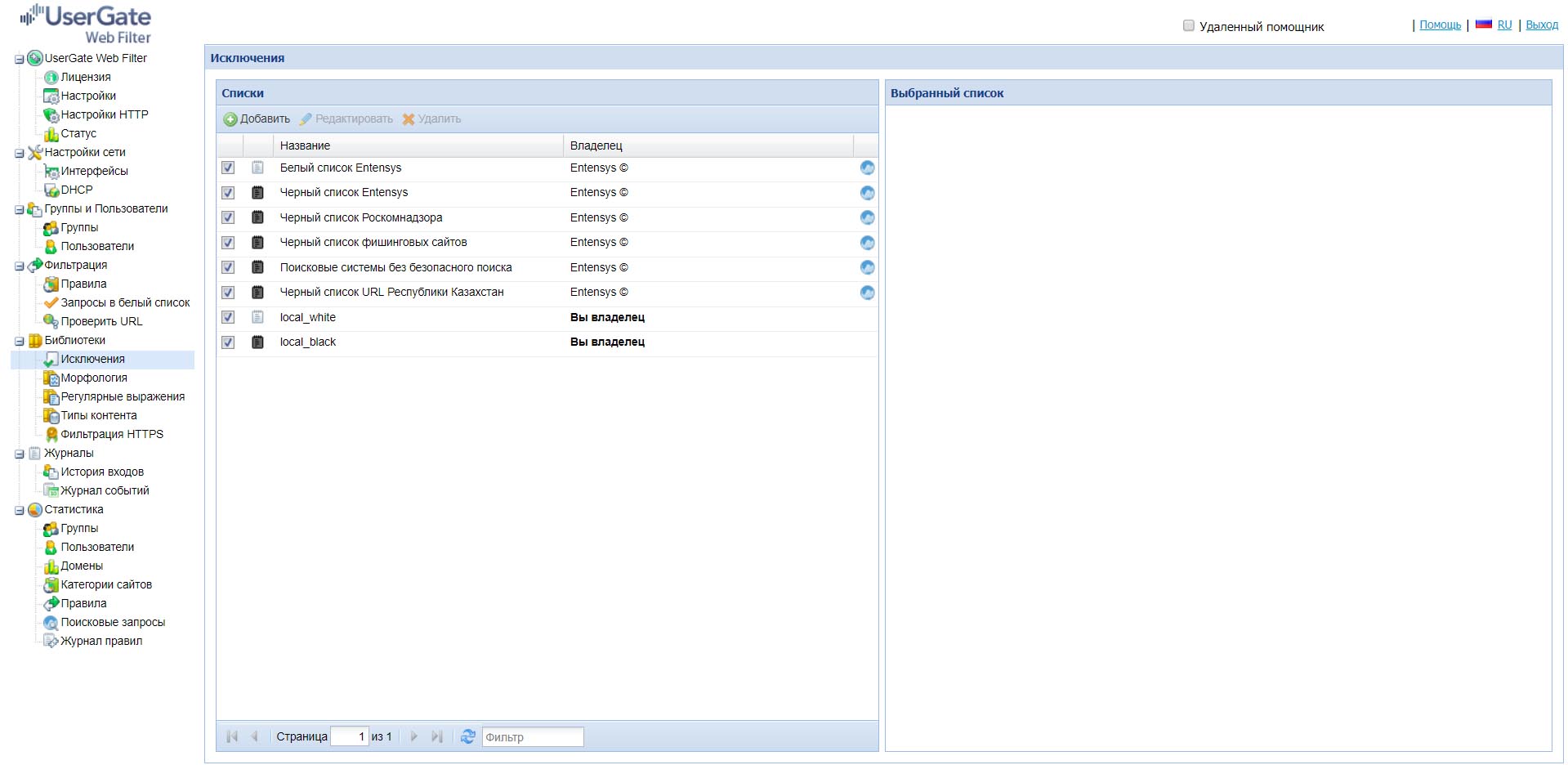Image resolution: width=1568 pixels, height=765 pixels.
Task: Click the Проверить URL icon in the sidebar
Action: coord(51,321)
